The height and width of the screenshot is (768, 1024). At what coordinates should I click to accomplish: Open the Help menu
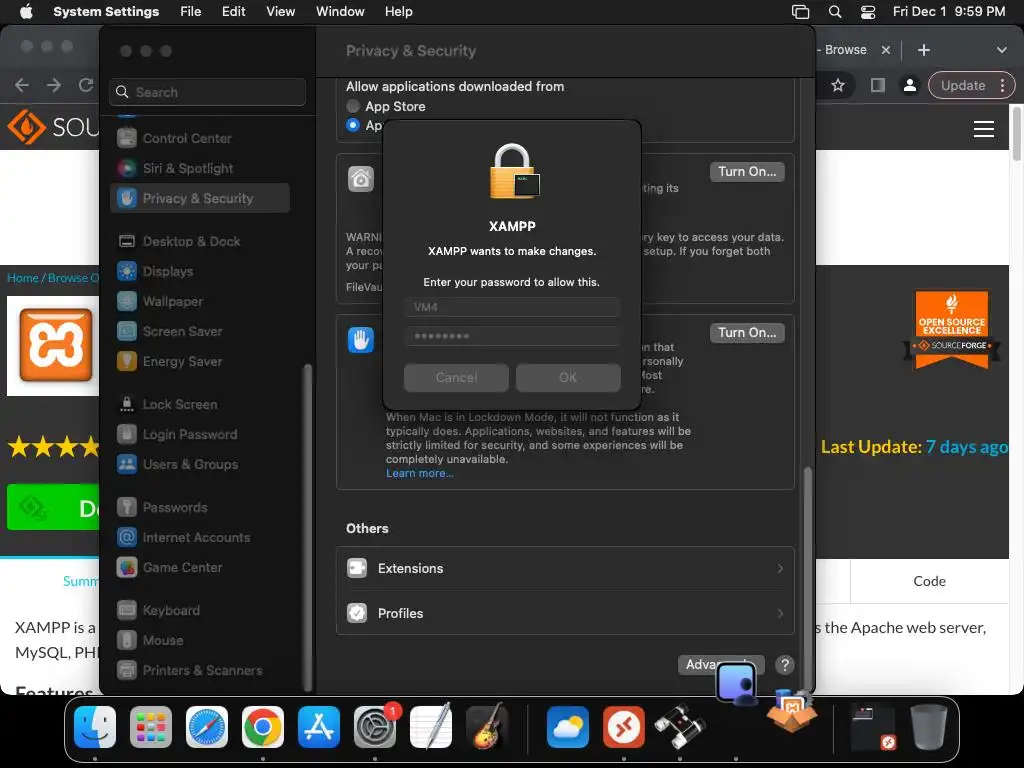coord(398,11)
